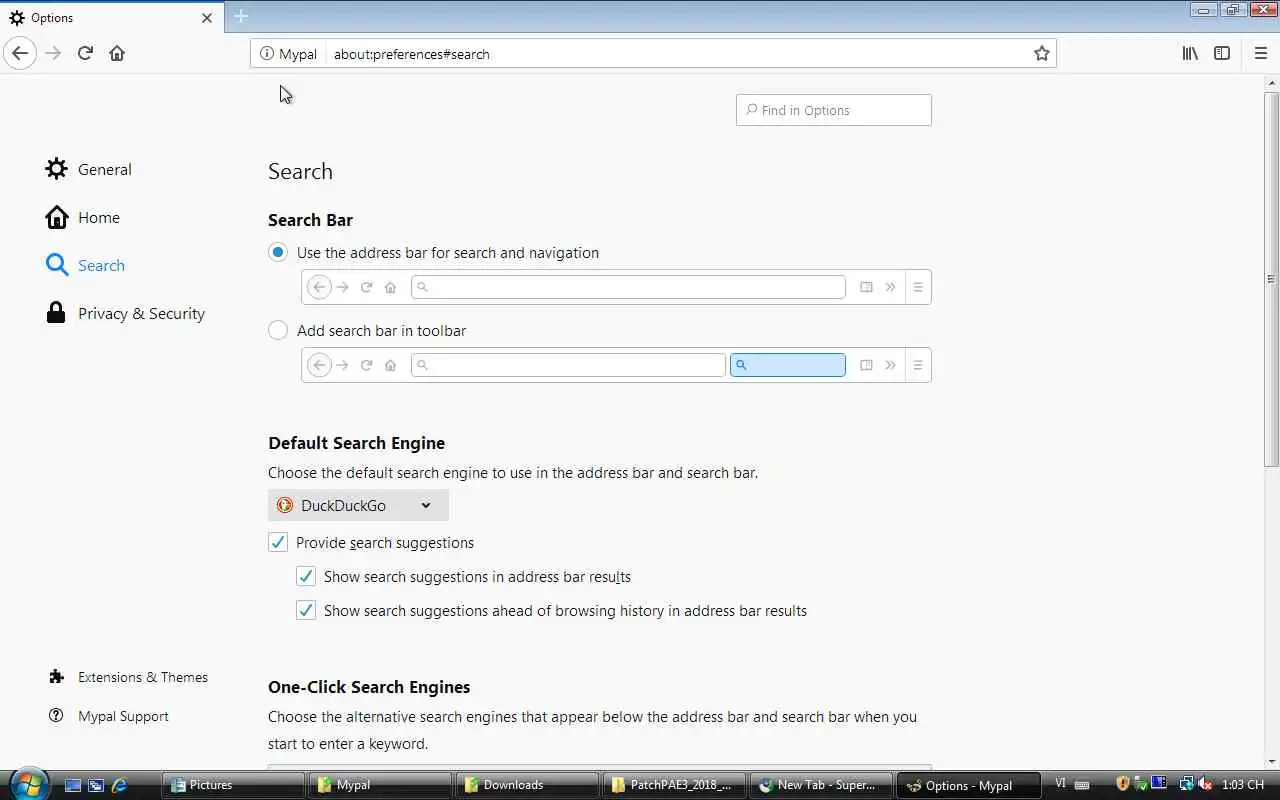Select the Options tab
The height and width of the screenshot is (800, 1280).
coord(110,17)
